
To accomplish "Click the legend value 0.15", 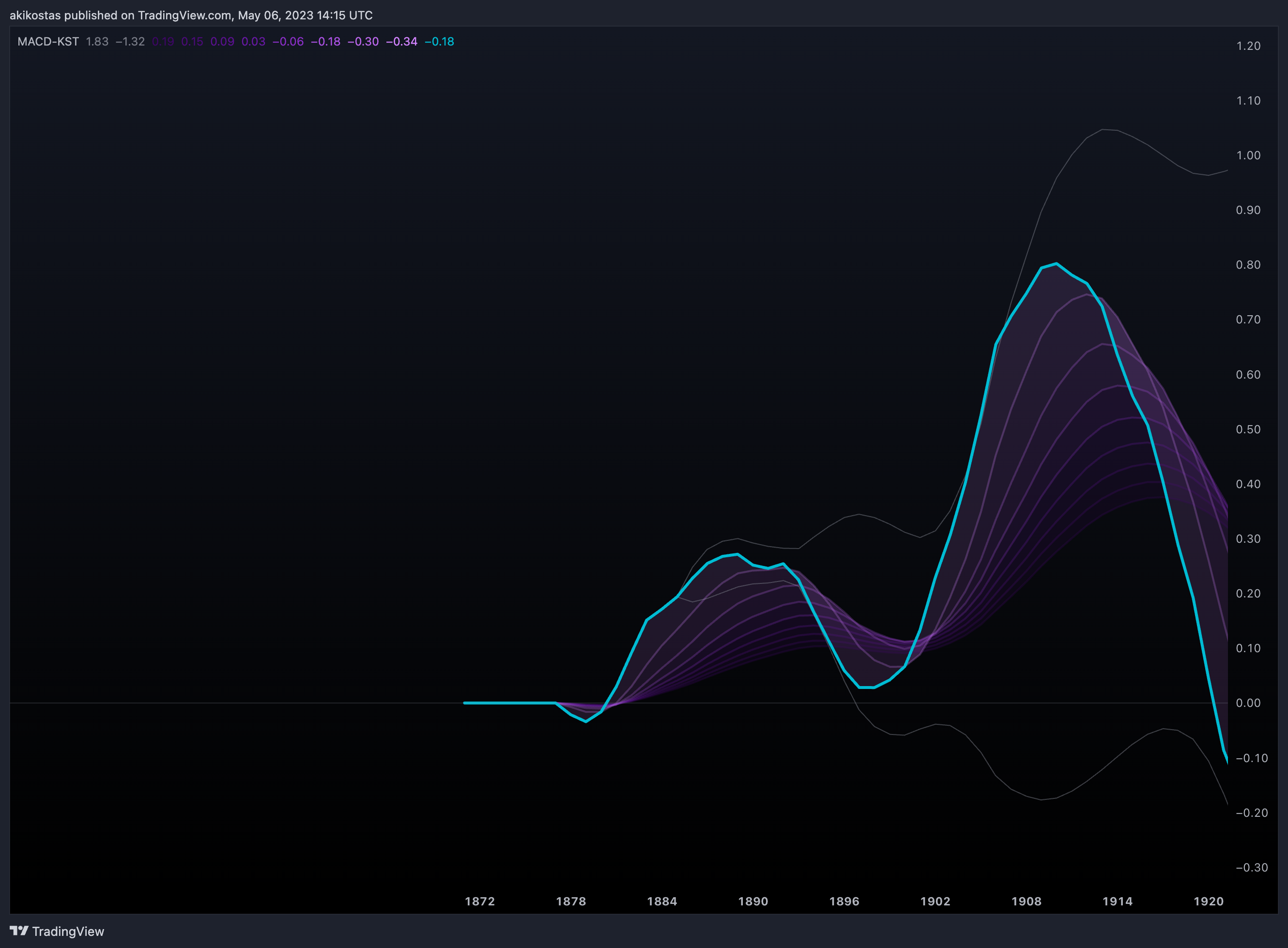I will pos(192,41).
